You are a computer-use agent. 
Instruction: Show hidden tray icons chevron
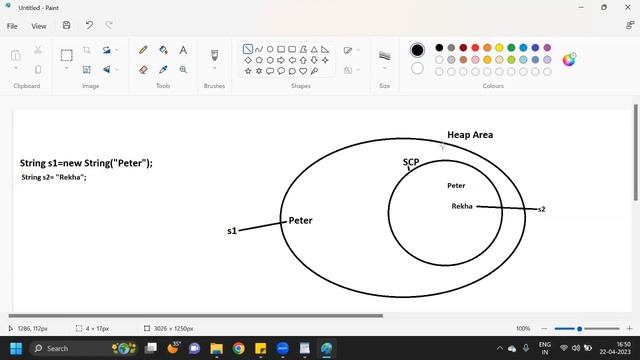pyautogui.click(x=500, y=349)
